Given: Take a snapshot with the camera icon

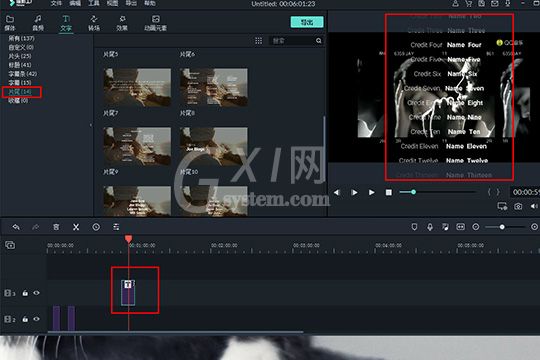Looking at the screenshot, I should click(x=518, y=206).
